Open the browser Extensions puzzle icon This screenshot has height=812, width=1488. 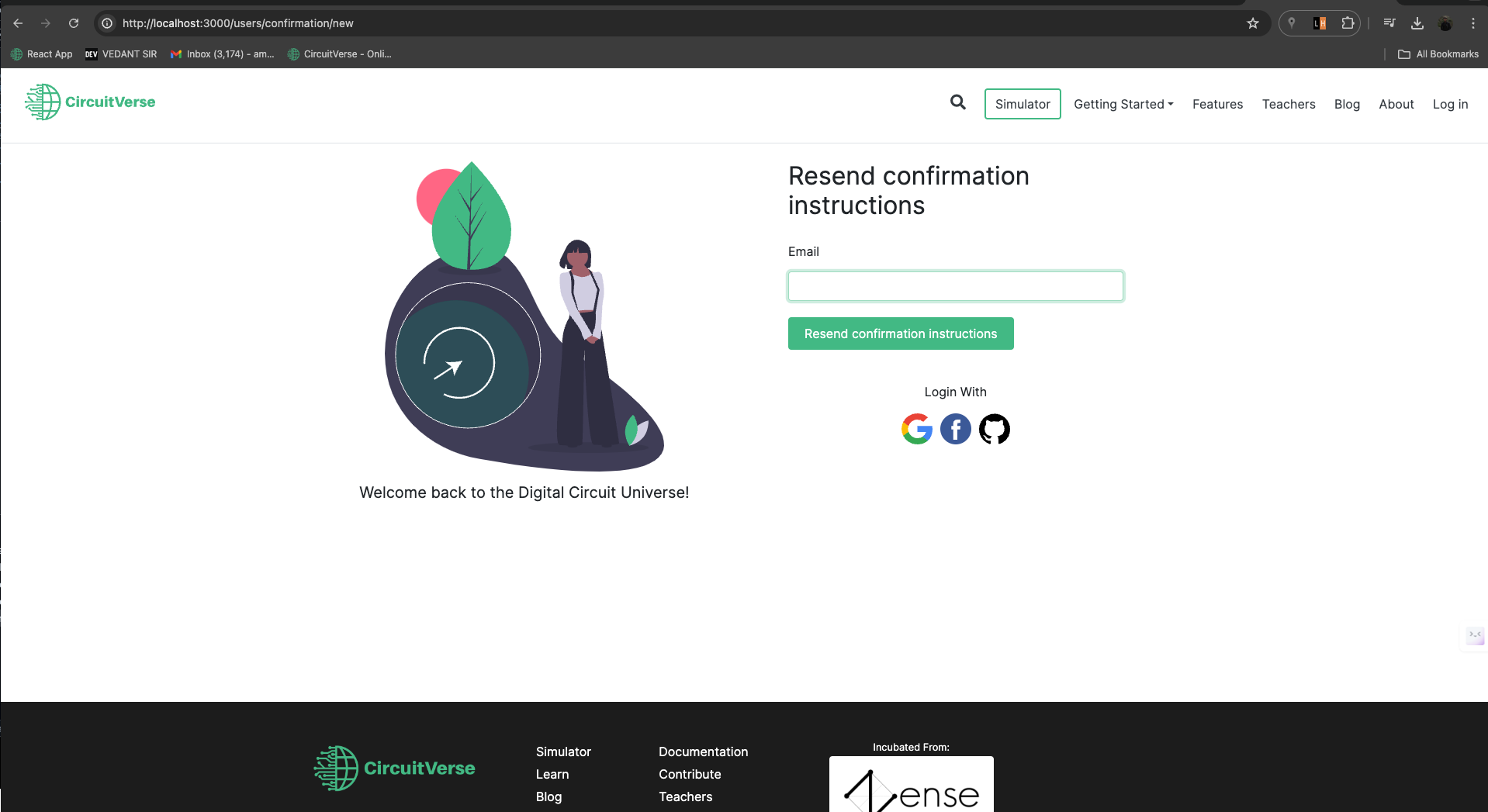tap(1348, 23)
